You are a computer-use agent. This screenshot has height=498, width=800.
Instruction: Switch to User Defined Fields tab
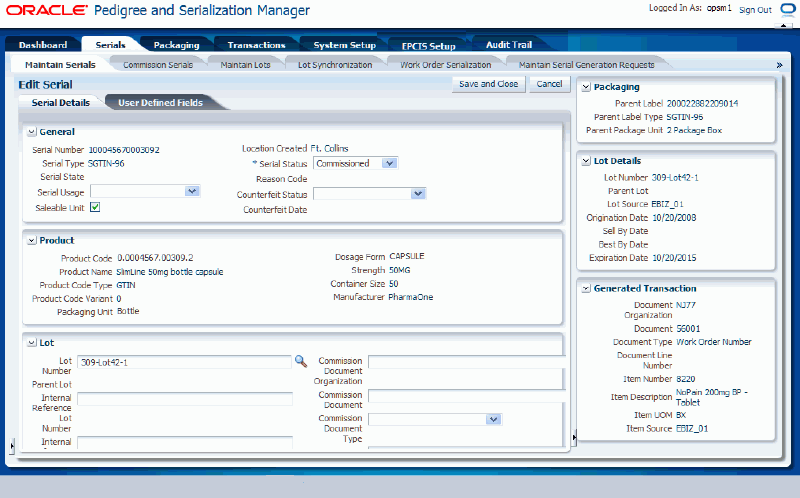(x=161, y=103)
